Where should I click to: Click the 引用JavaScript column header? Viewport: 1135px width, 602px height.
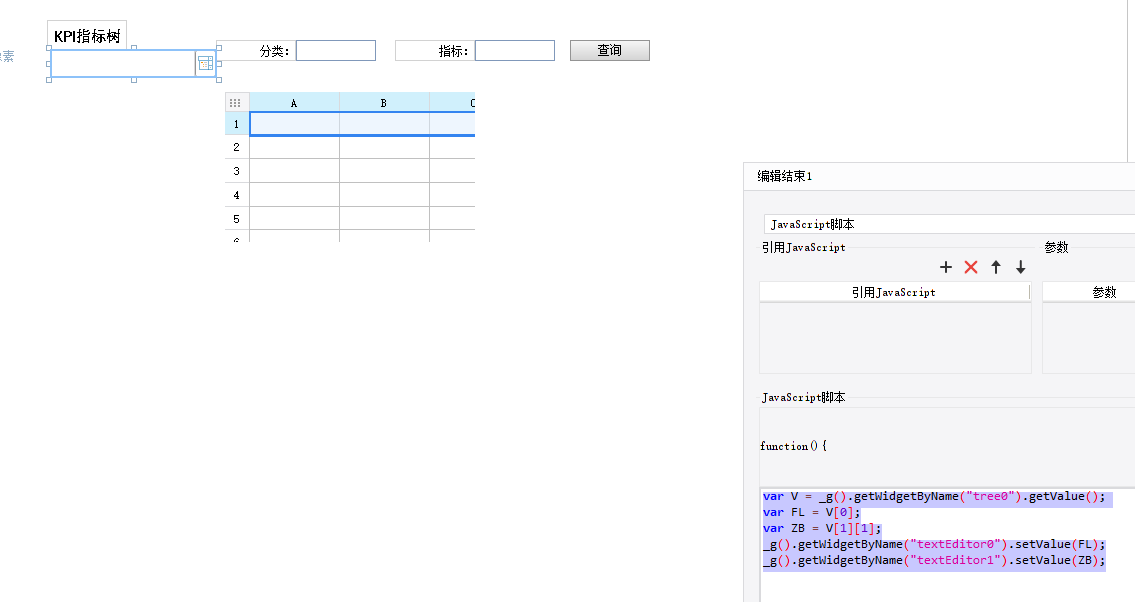[894, 292]
